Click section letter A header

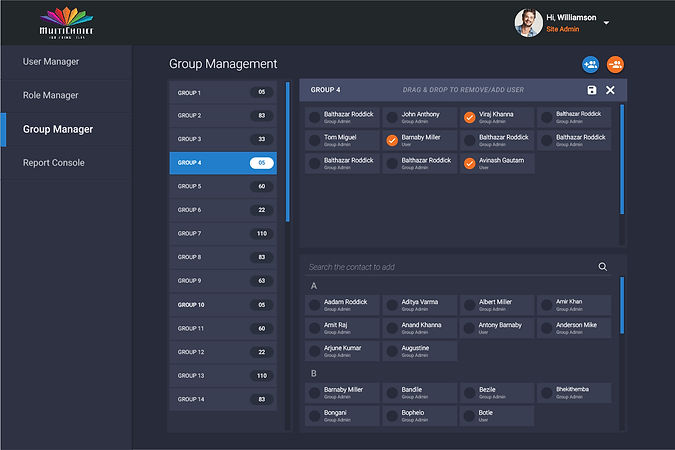314,286
